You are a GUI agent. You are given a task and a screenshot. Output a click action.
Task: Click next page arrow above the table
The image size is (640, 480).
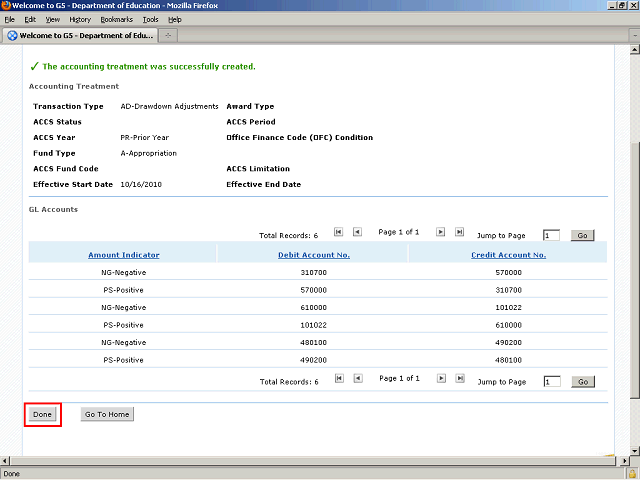click(x=440, y=232)
